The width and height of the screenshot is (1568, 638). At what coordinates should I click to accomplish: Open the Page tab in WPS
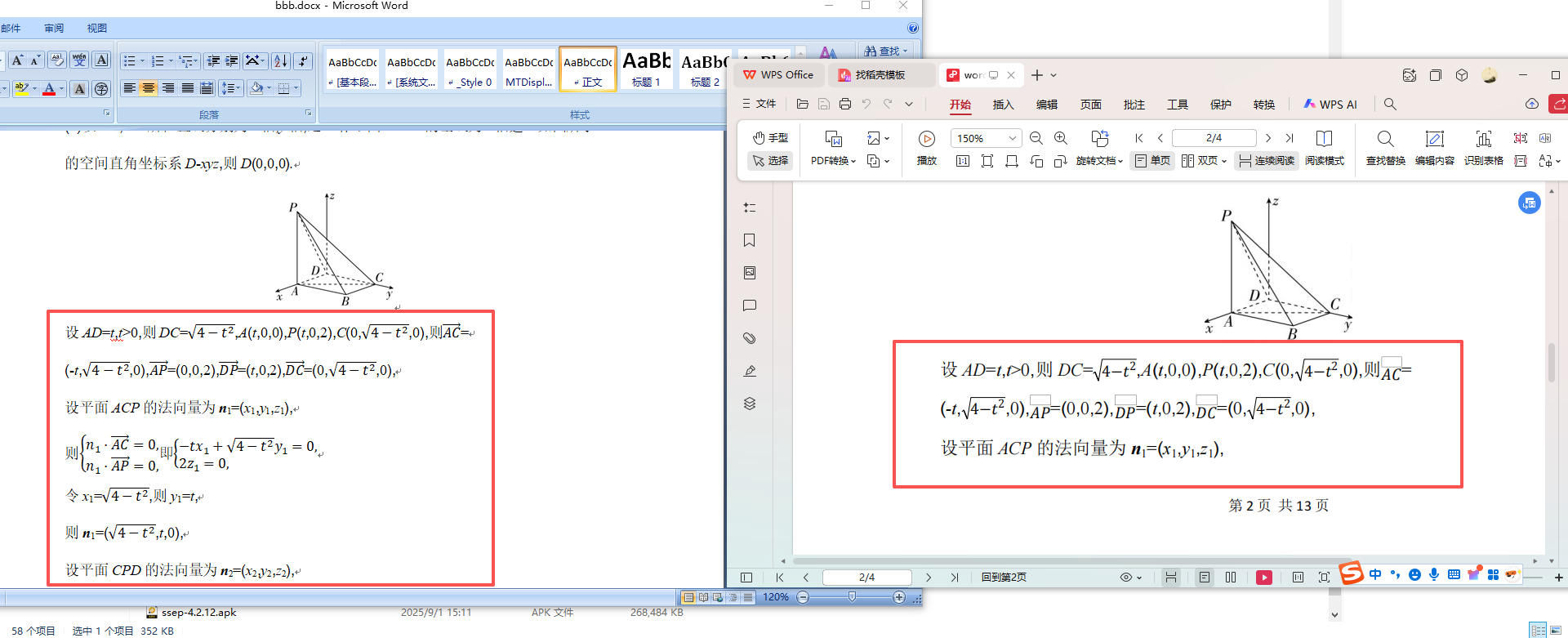[x=1091, y=105]
